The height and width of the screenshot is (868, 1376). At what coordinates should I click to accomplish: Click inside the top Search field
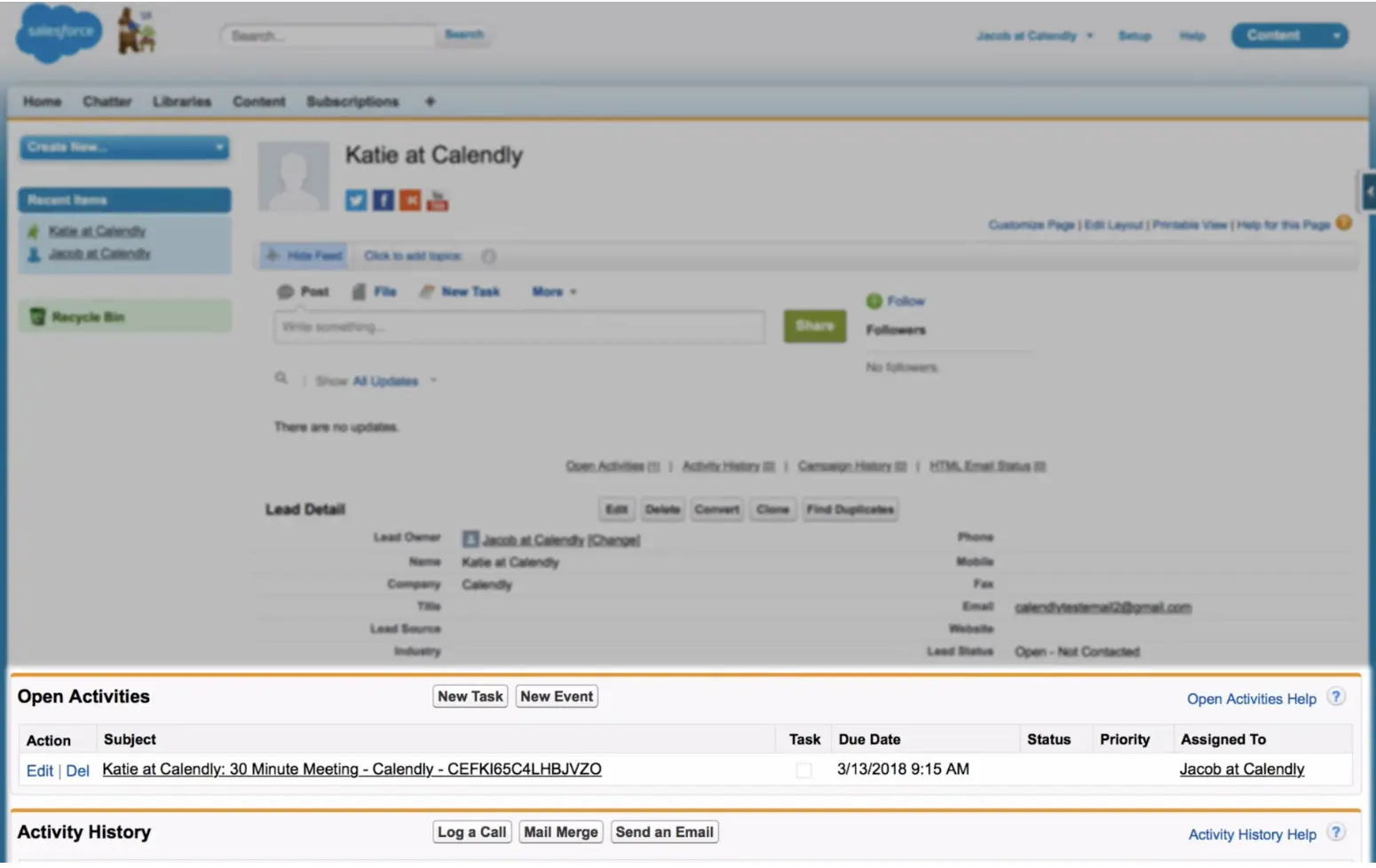coord(327,35)
